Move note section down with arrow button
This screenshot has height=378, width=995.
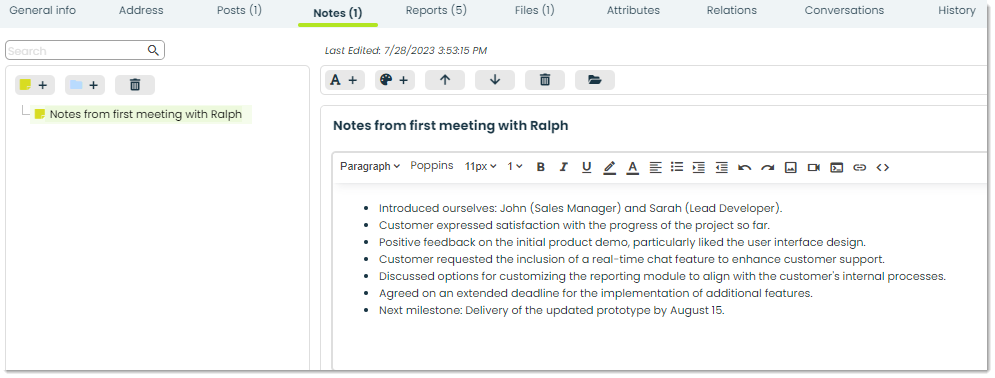(x=495, y=80)
